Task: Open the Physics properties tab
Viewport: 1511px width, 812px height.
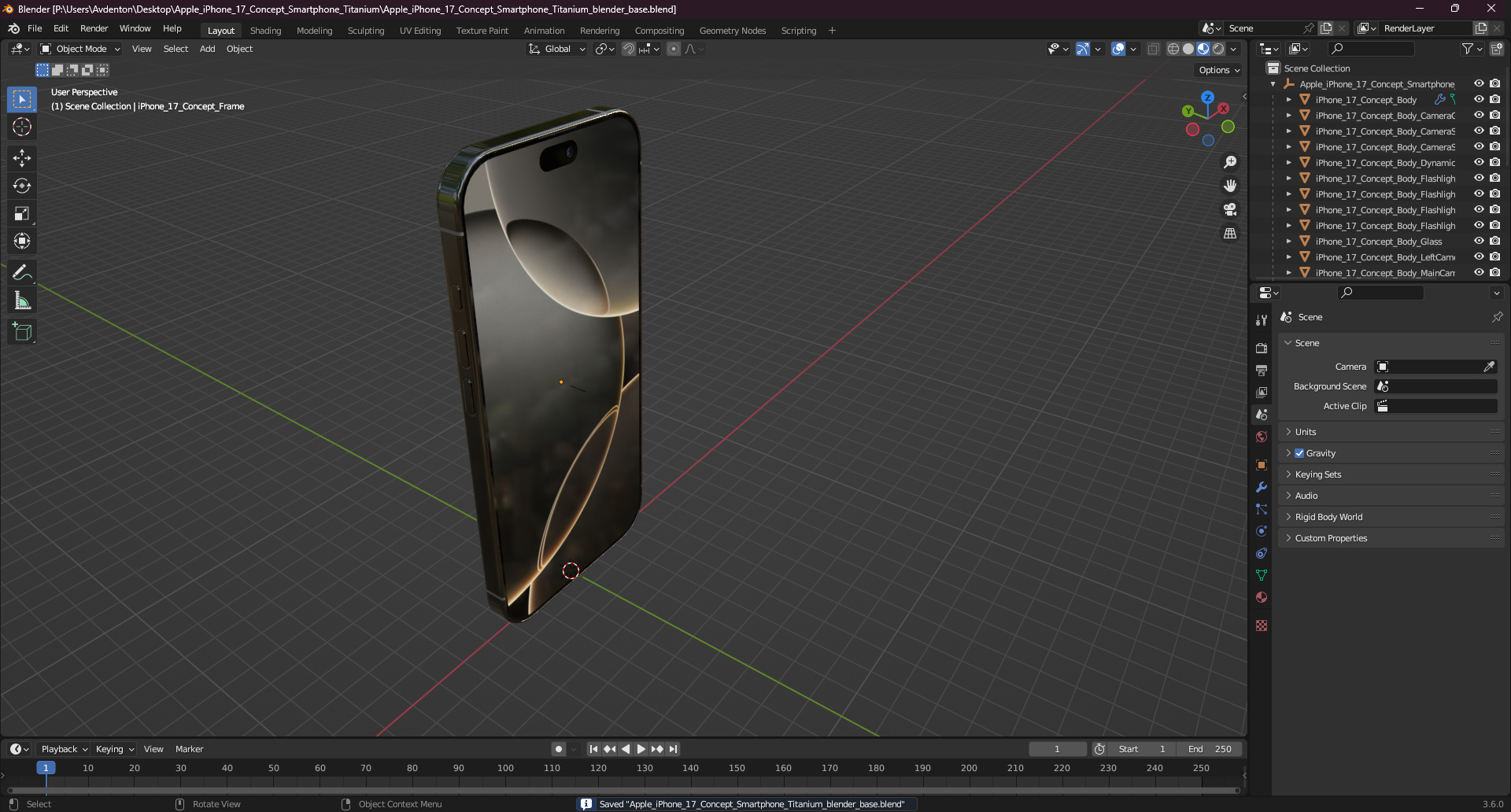Action: (x=1262, y=531)
